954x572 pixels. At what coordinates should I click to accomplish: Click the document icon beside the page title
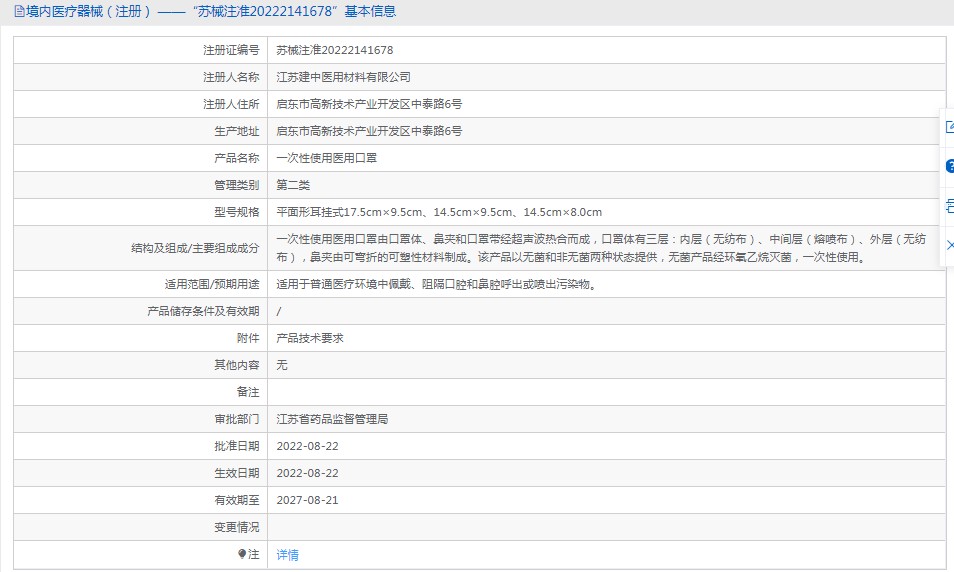19,11
